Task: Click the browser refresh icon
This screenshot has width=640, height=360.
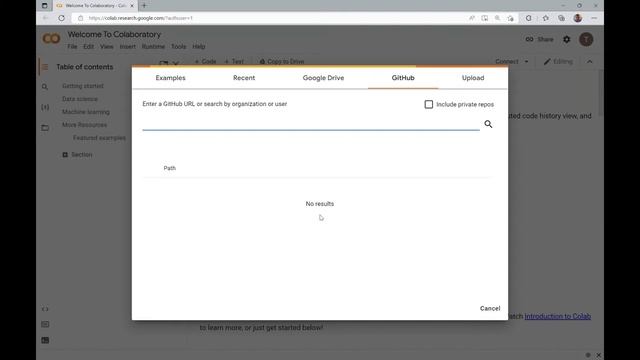Action: pyautogui.click(x=61, y=18)
